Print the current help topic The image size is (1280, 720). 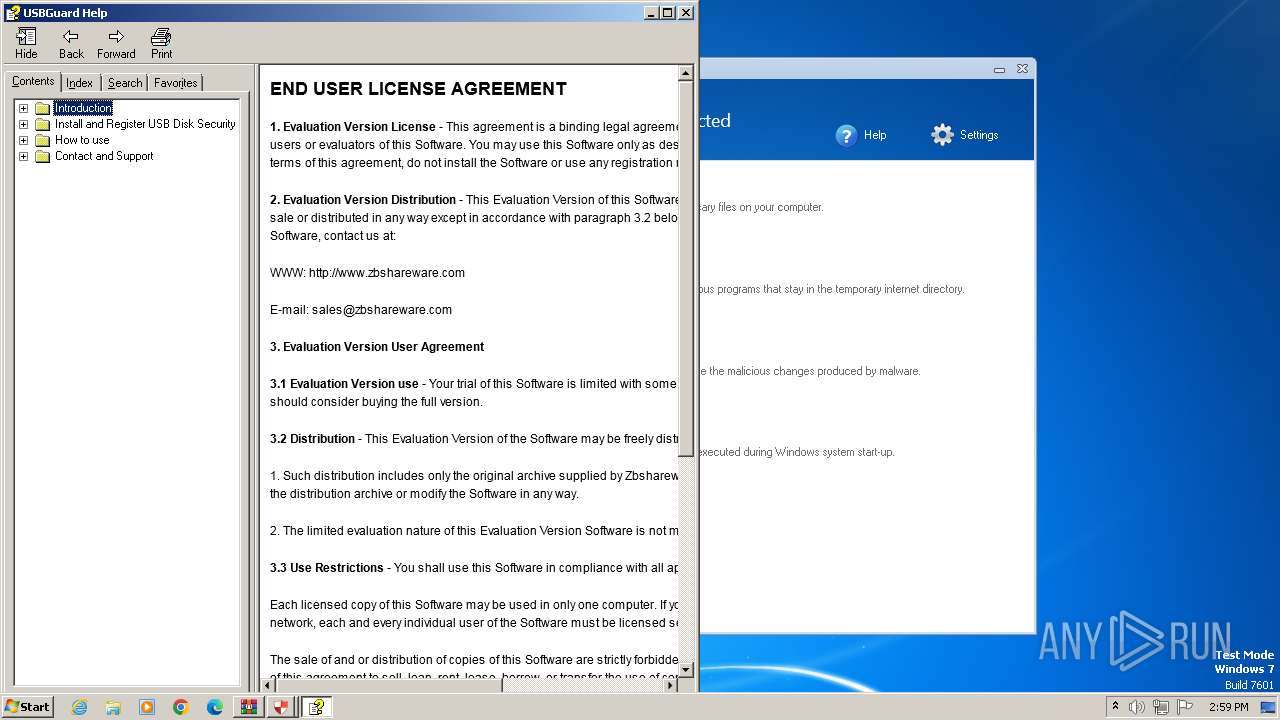tap(161, 43)
